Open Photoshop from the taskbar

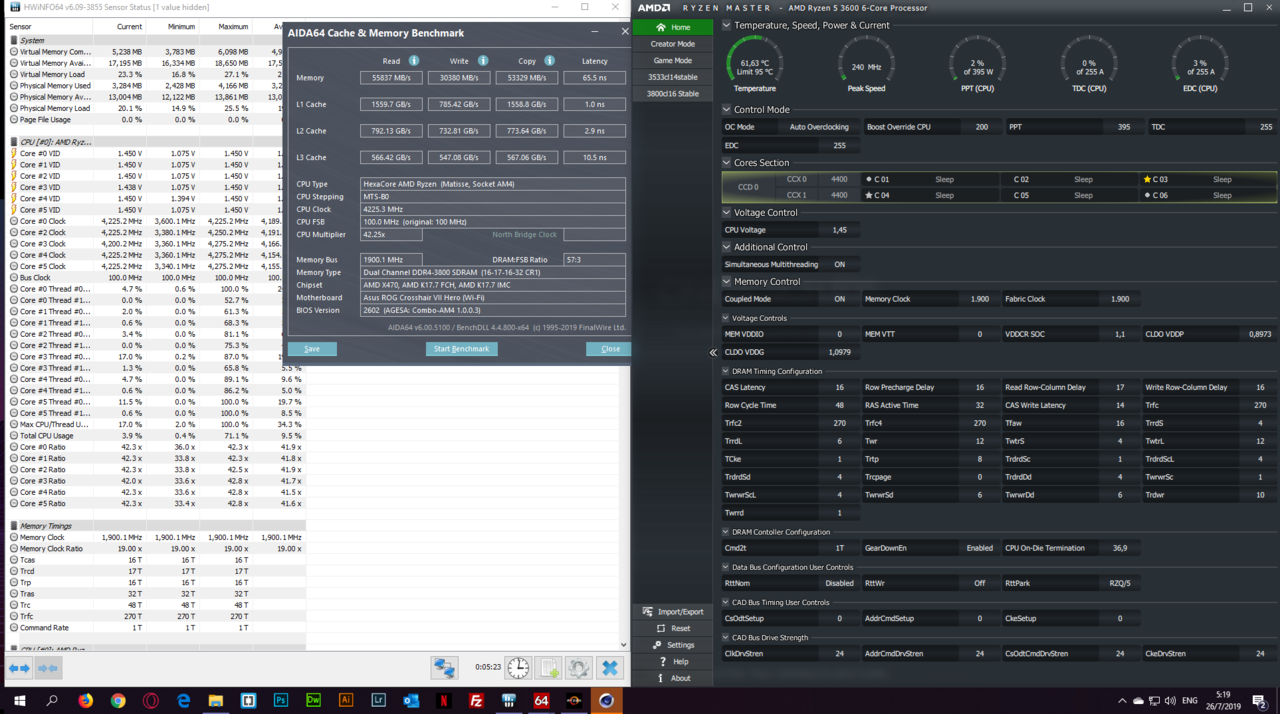click(280, 701)
